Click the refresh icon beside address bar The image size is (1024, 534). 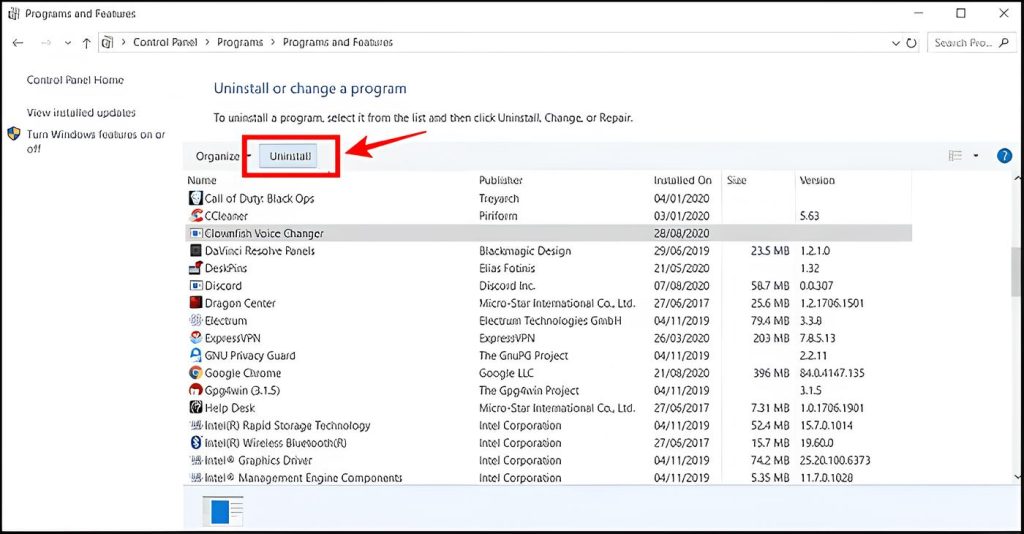tap(911, 43)
